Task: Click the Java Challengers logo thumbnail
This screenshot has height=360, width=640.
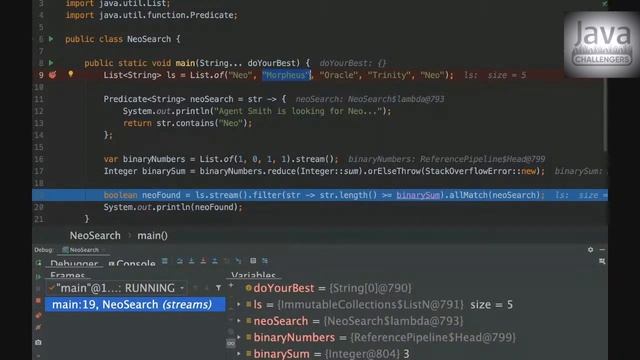Action: (x=602, y=44)
